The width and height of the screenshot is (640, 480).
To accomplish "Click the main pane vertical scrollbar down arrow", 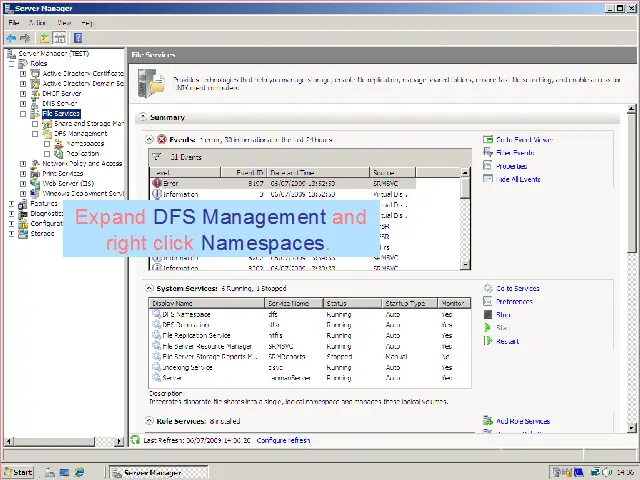I will (x=631, y=427).
